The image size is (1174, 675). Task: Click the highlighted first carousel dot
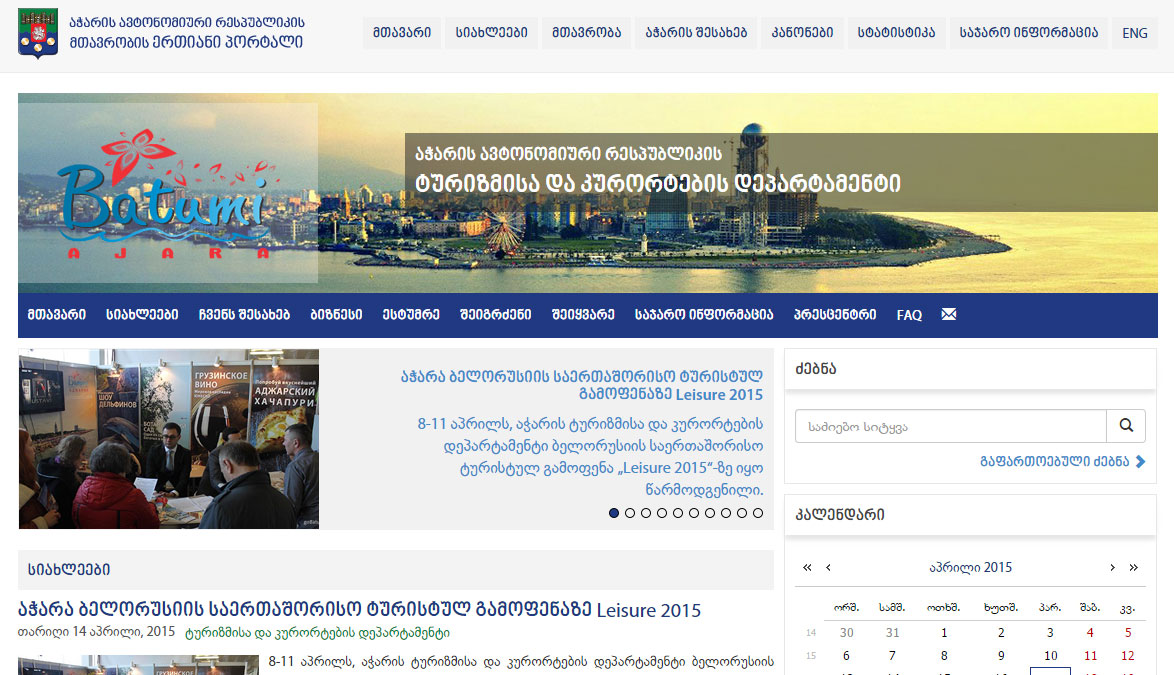(x=614, y=512)
